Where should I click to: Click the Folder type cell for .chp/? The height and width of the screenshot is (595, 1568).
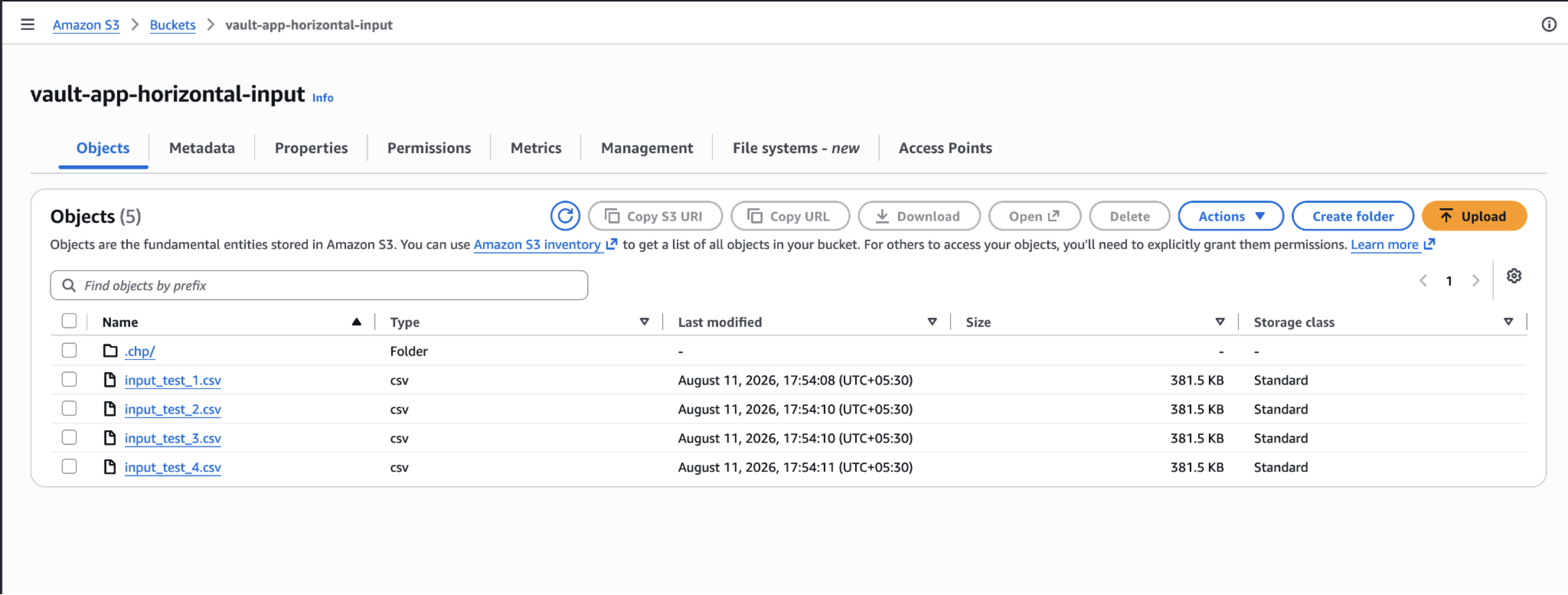pos(409,351)
